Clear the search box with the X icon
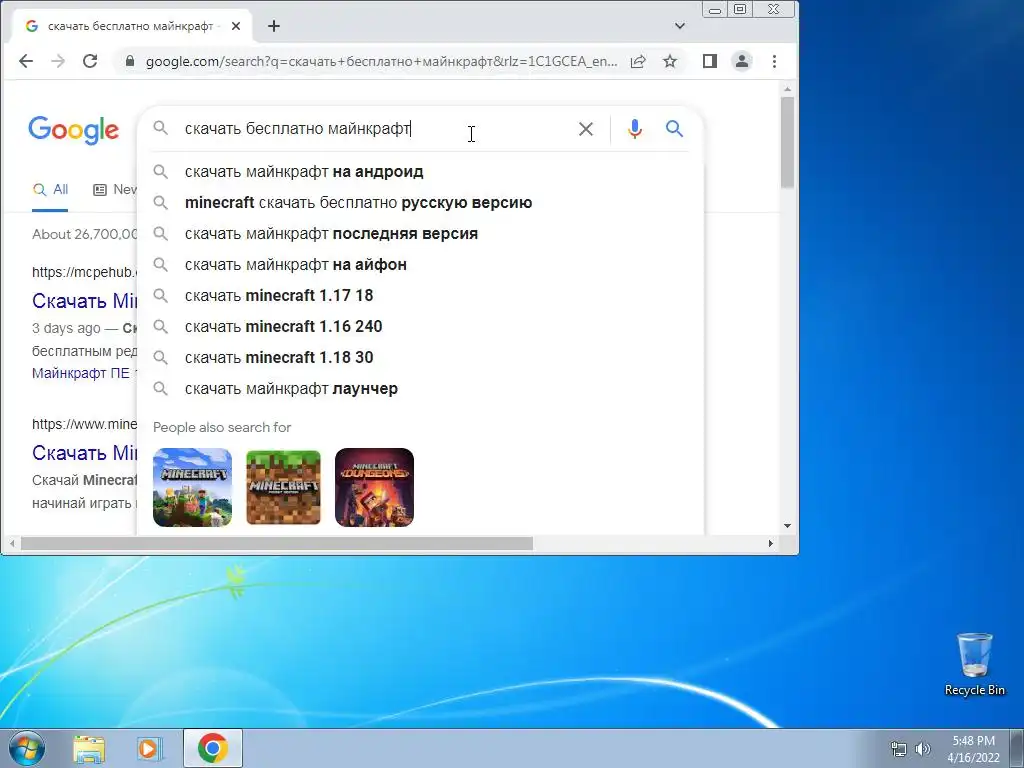 [x=586, y=129]
